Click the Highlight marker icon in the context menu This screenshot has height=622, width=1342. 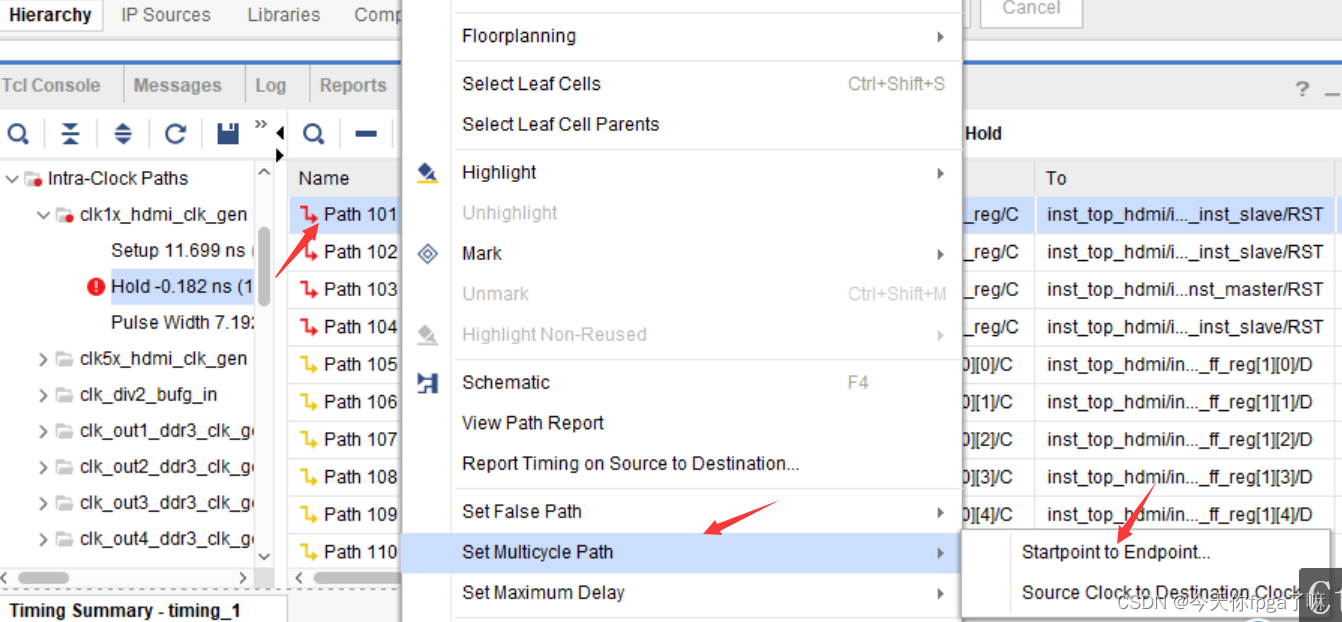click(427, 172)
